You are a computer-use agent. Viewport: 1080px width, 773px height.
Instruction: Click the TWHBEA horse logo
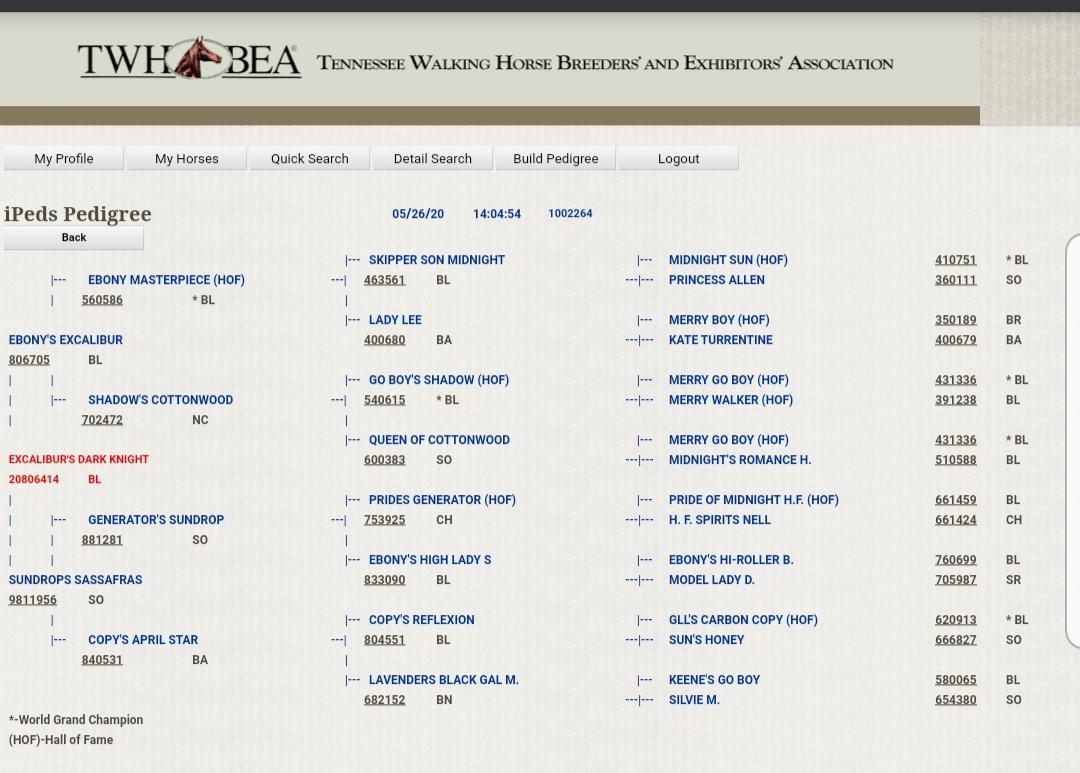pyautogui.click(x=190, y=59)
